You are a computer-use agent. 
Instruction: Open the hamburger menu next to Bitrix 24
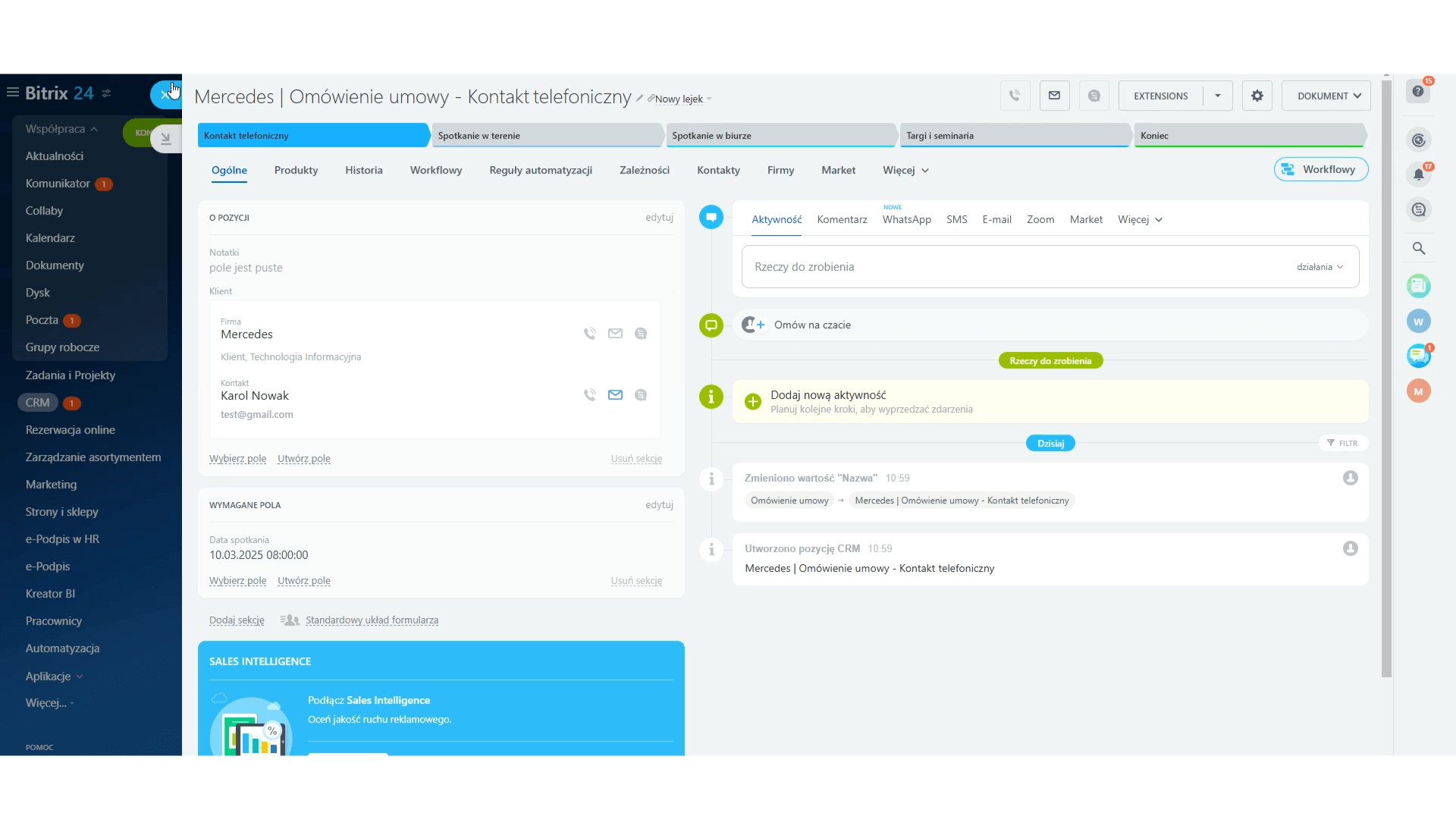coord(12,93)
